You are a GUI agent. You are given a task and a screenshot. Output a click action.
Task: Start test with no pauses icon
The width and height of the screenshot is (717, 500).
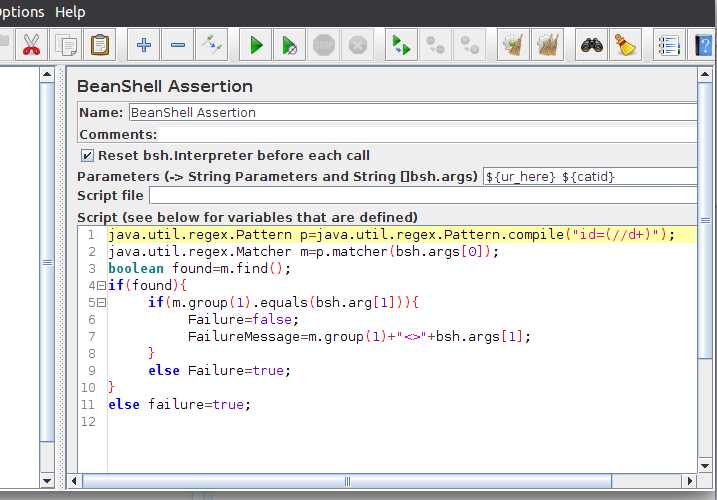point(289,45)
